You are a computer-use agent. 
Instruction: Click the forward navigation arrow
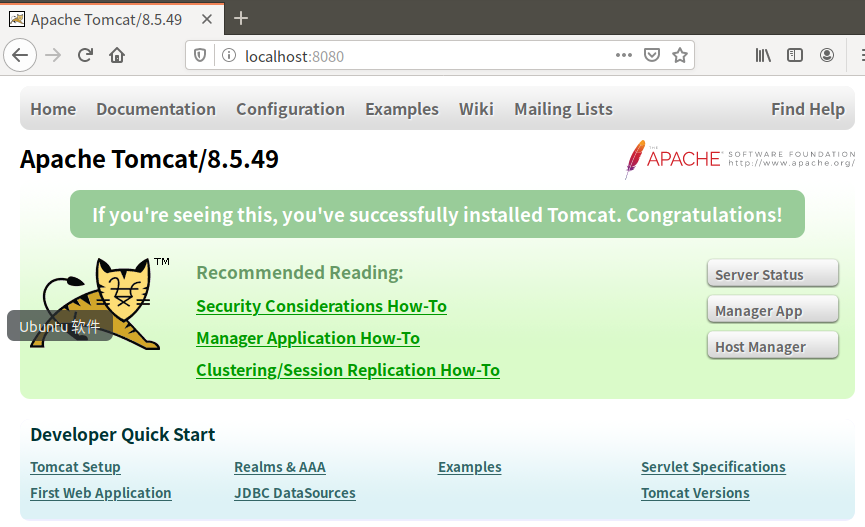(x=53, y=55)
